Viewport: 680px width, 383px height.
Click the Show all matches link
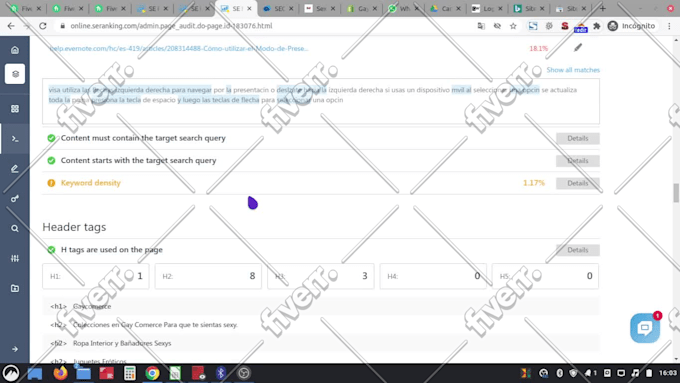[573, 70]
